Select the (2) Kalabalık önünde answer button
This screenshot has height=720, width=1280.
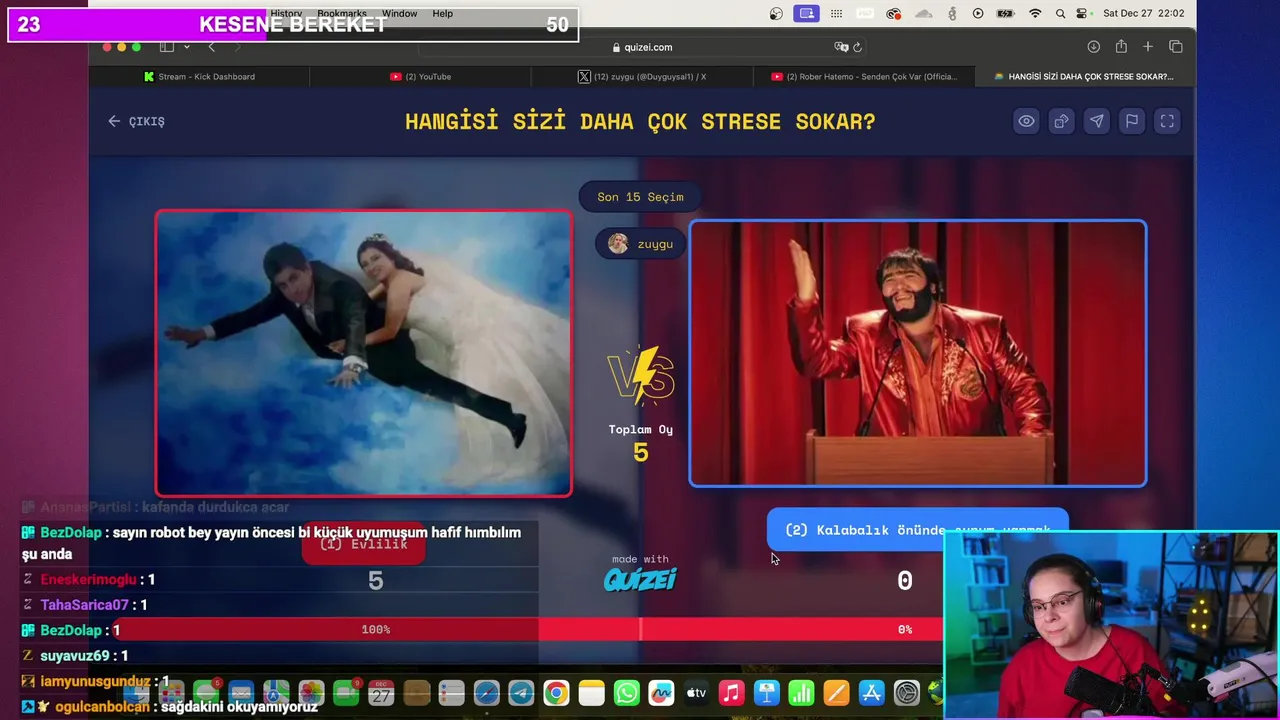[x=917, y=530]
